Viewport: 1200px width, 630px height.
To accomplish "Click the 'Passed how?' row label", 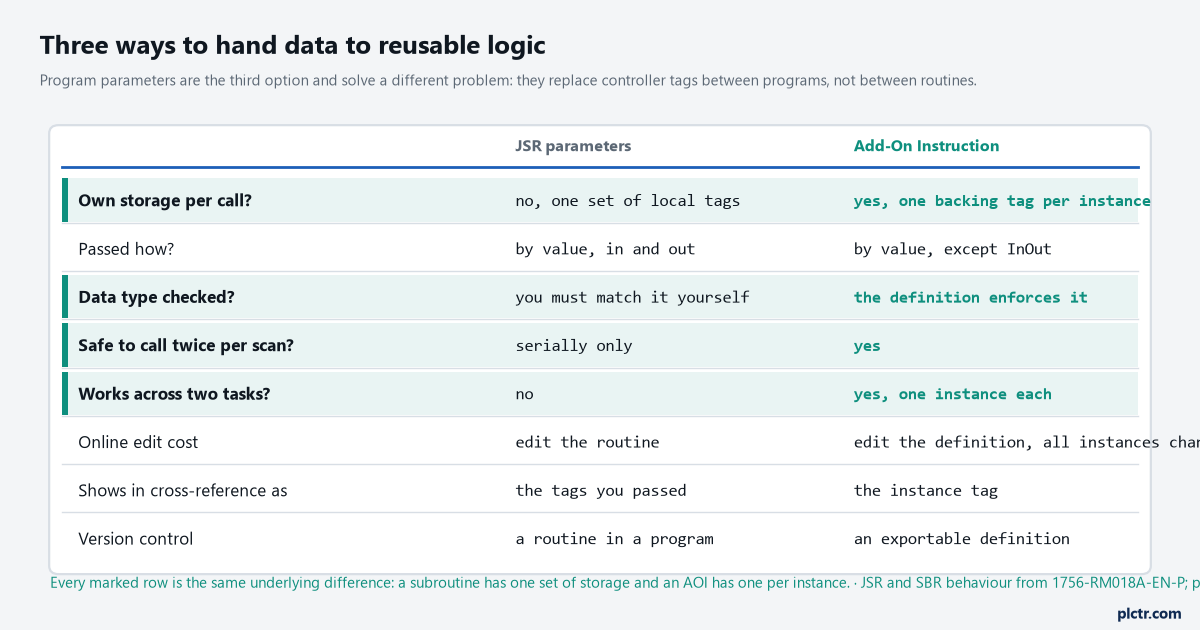I will click(x=126, y=249).
